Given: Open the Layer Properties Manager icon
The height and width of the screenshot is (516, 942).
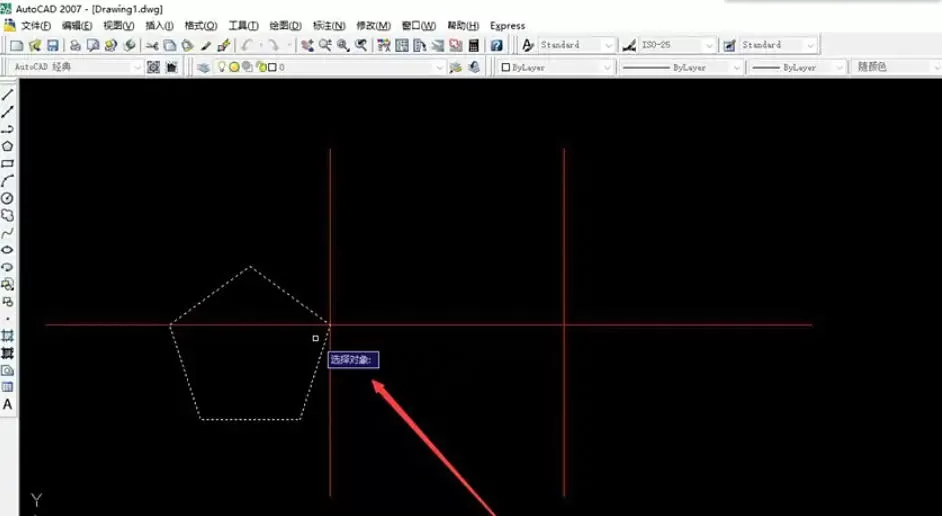Looking at the screenshot, I should tap(204, 67).
